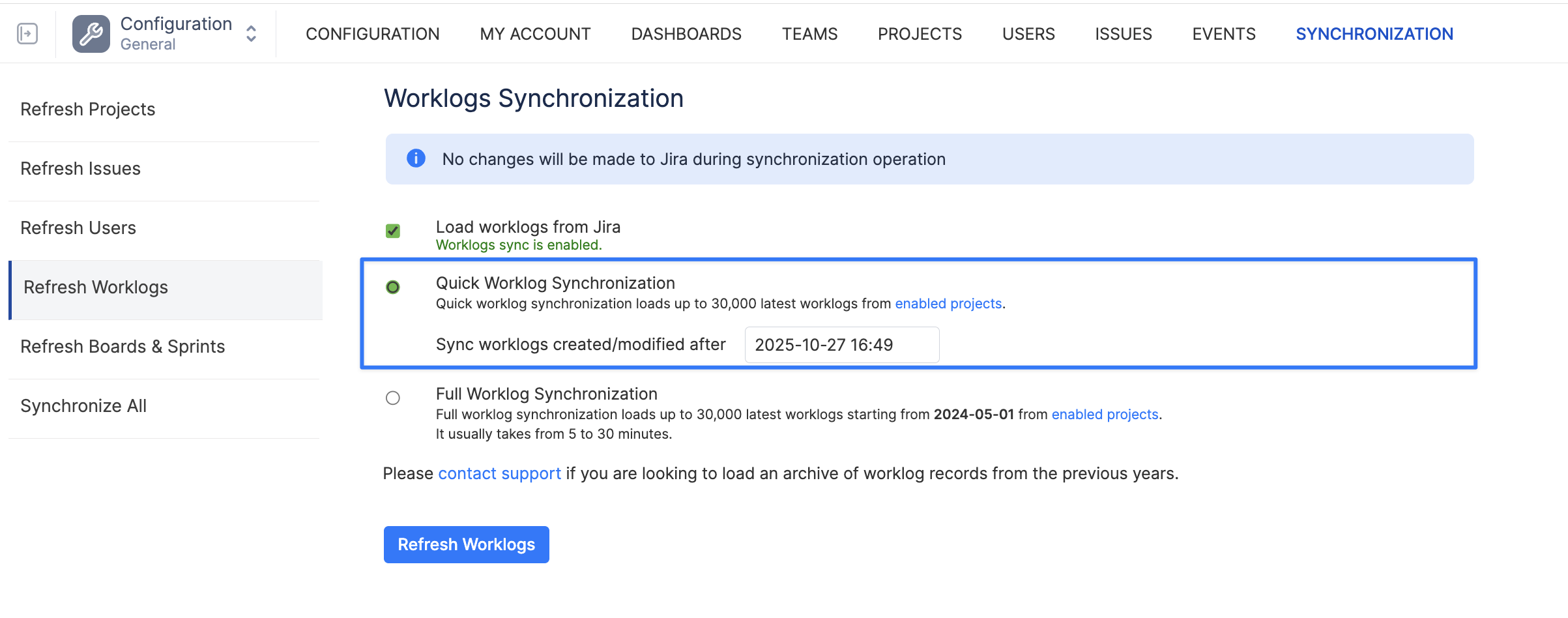The image size is (1568, 618).
Task: Choose Synchronize All in the sidebar
Action: click(x=83, y=406)
